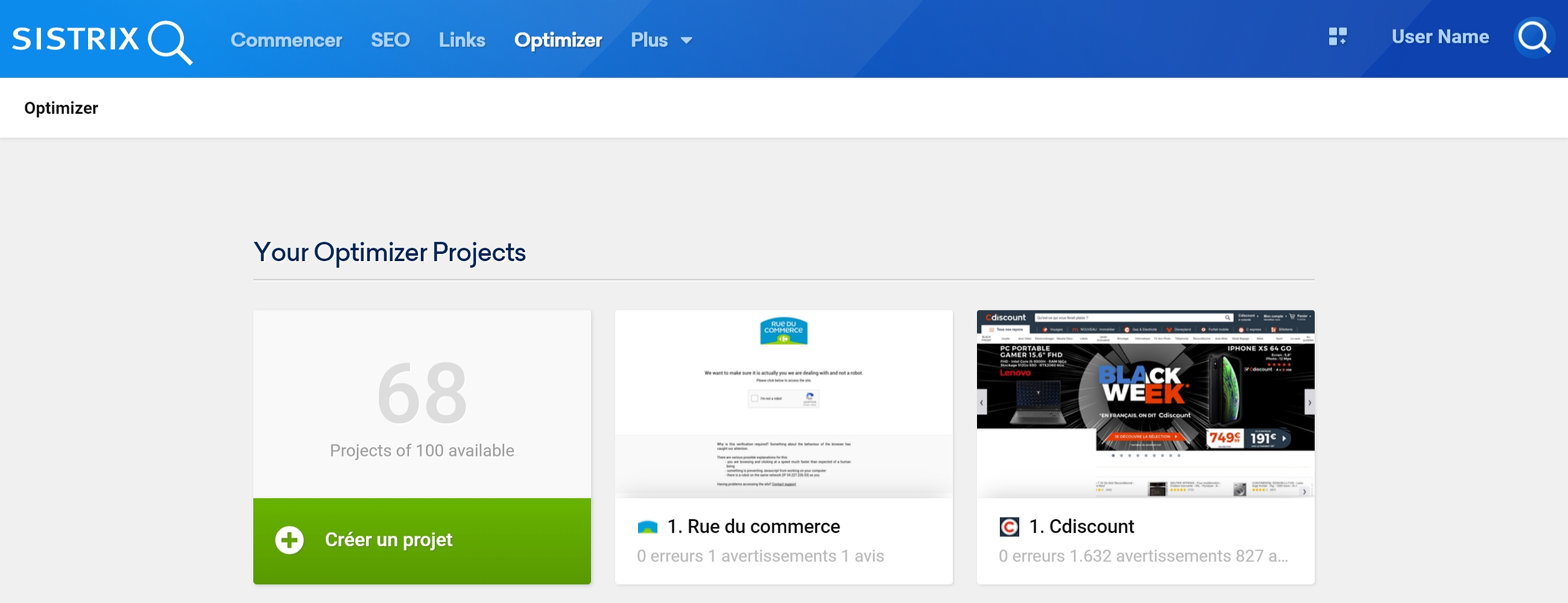Open the SEO navigation item
The image size is (1568, 603).
390,40
